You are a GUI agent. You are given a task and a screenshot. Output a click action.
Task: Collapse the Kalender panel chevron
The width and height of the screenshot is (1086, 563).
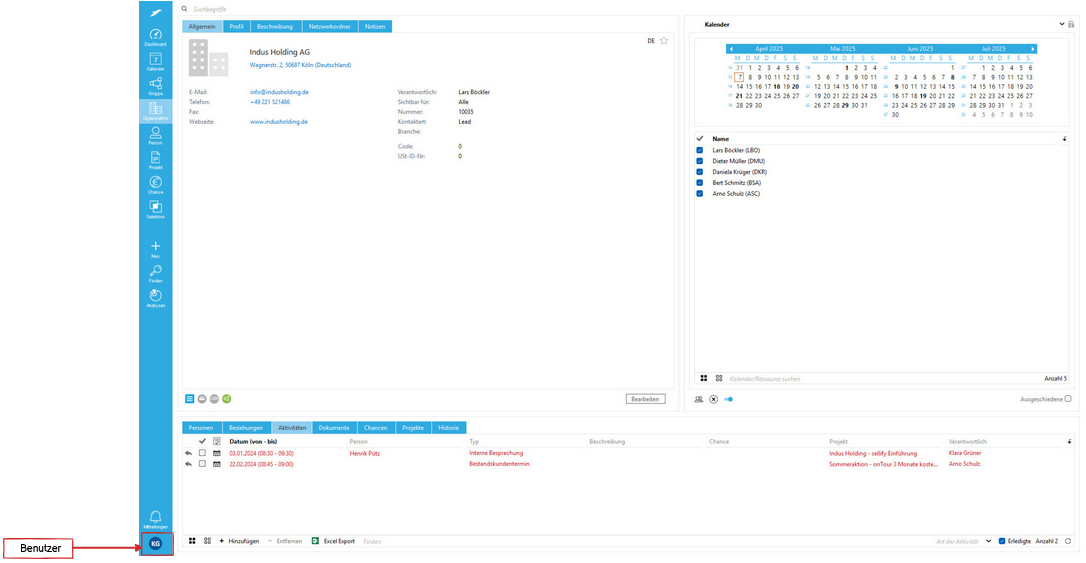pos(1060,24)
